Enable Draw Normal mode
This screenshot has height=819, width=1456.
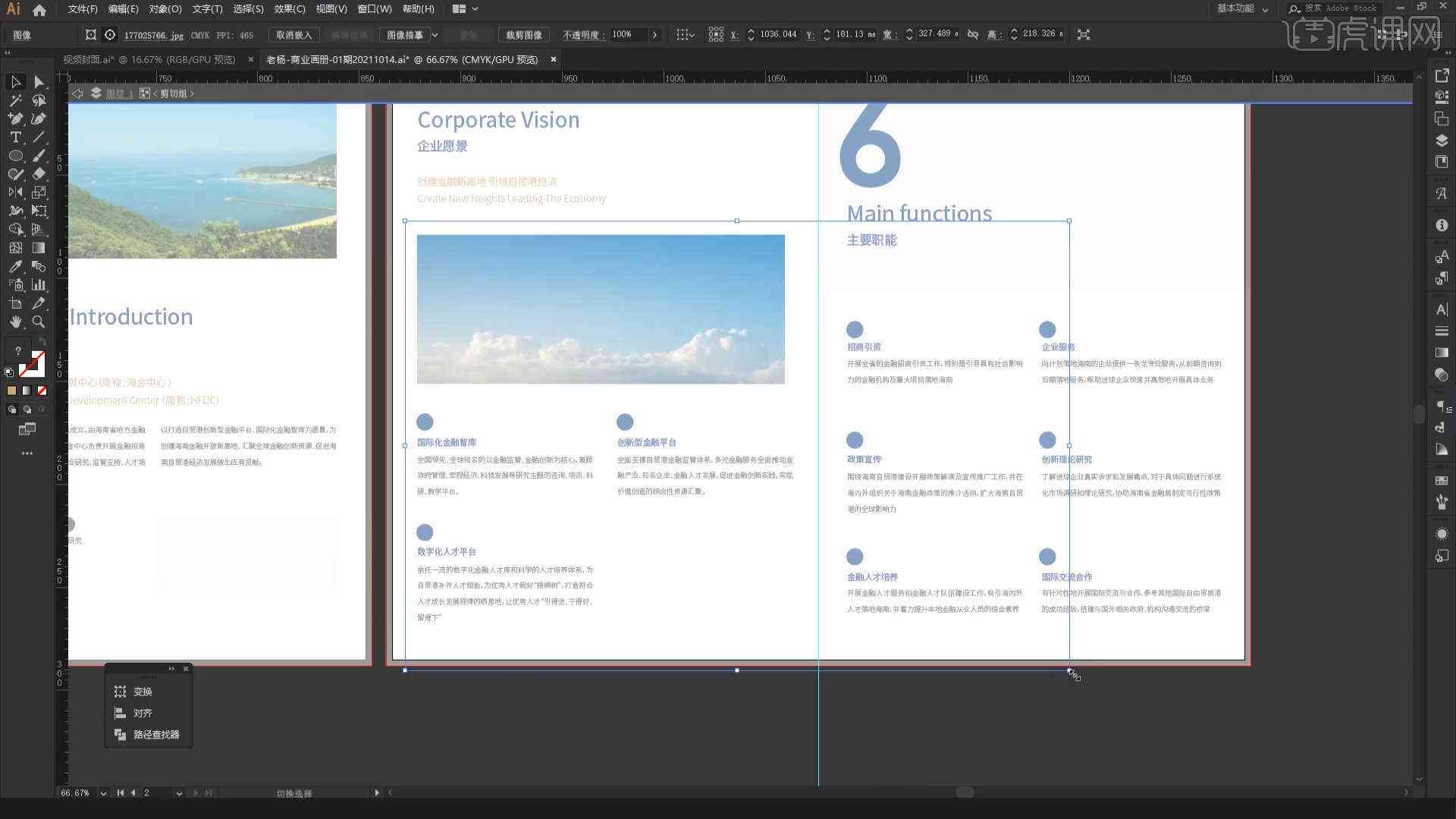click(11, 409)
